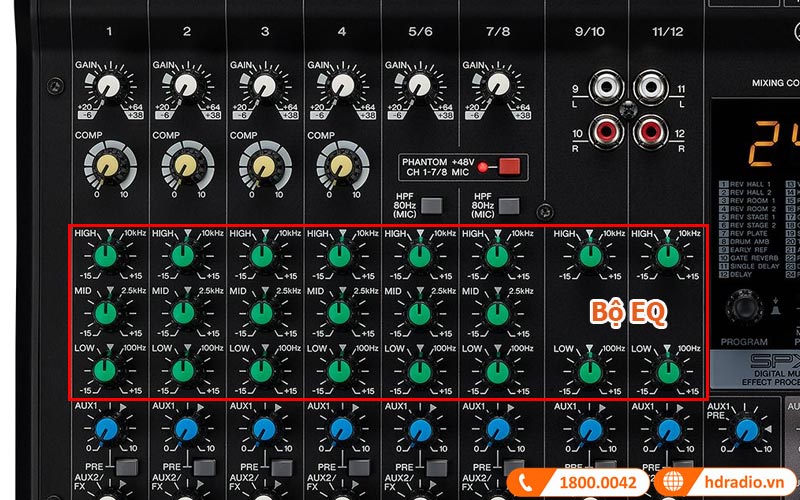Click the MID EQ knob on channel 7/8
The image size is (800, 500).
click(x=497, y=313)
